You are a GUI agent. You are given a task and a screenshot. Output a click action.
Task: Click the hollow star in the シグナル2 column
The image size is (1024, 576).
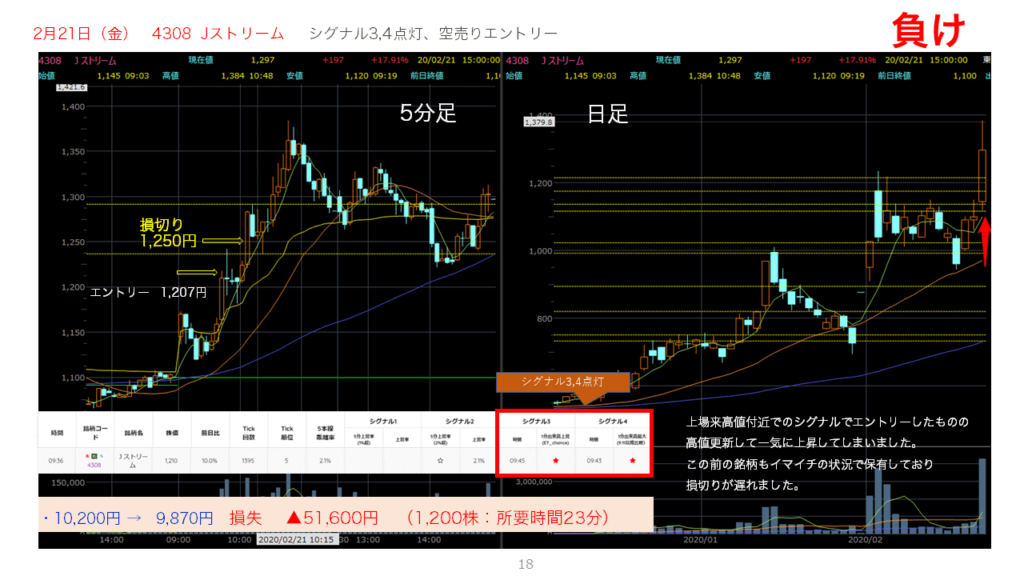pos(440,460)
